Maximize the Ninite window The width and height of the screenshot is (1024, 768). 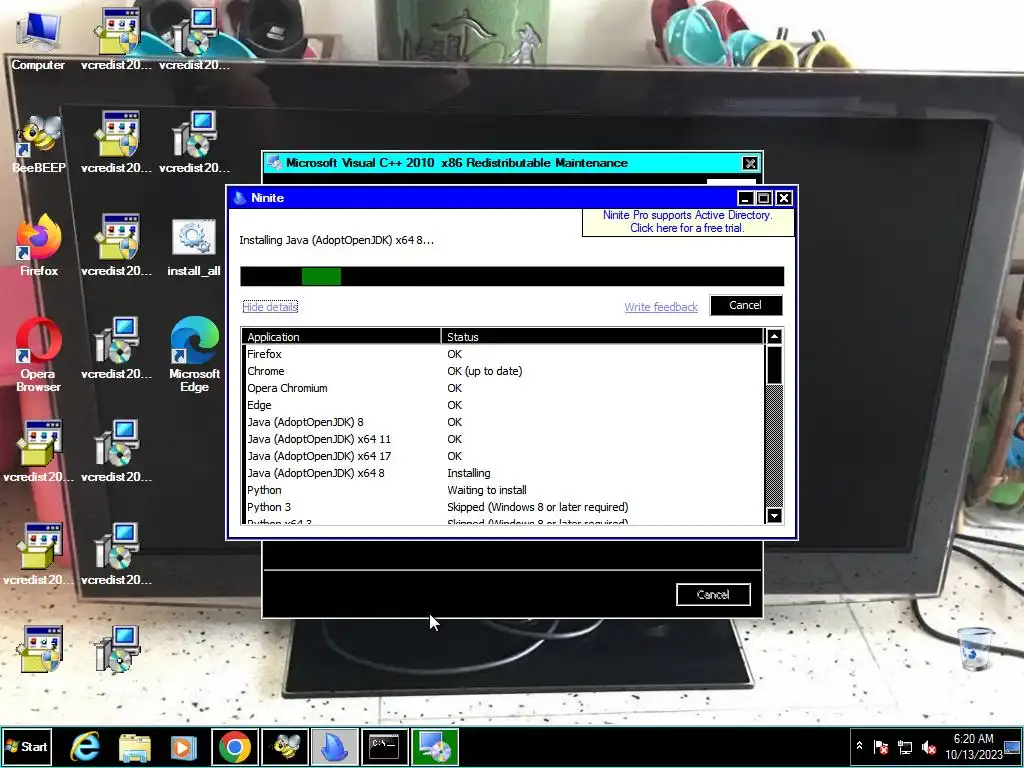(763, 198)
